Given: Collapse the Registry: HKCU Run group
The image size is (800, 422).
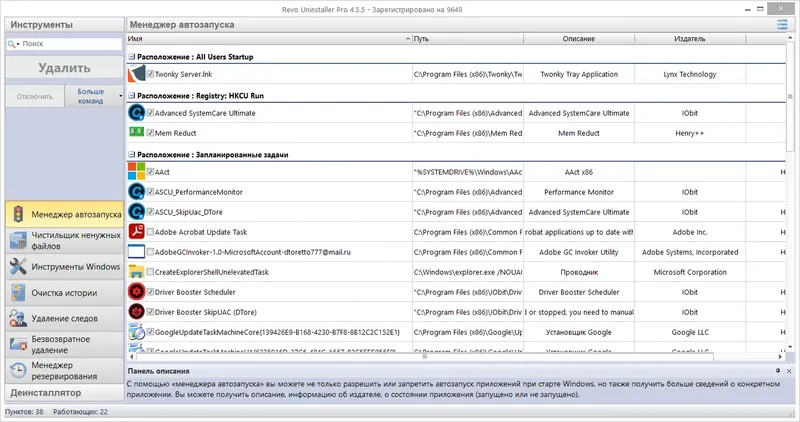Looking at the screenshot, I should point(132,95).
